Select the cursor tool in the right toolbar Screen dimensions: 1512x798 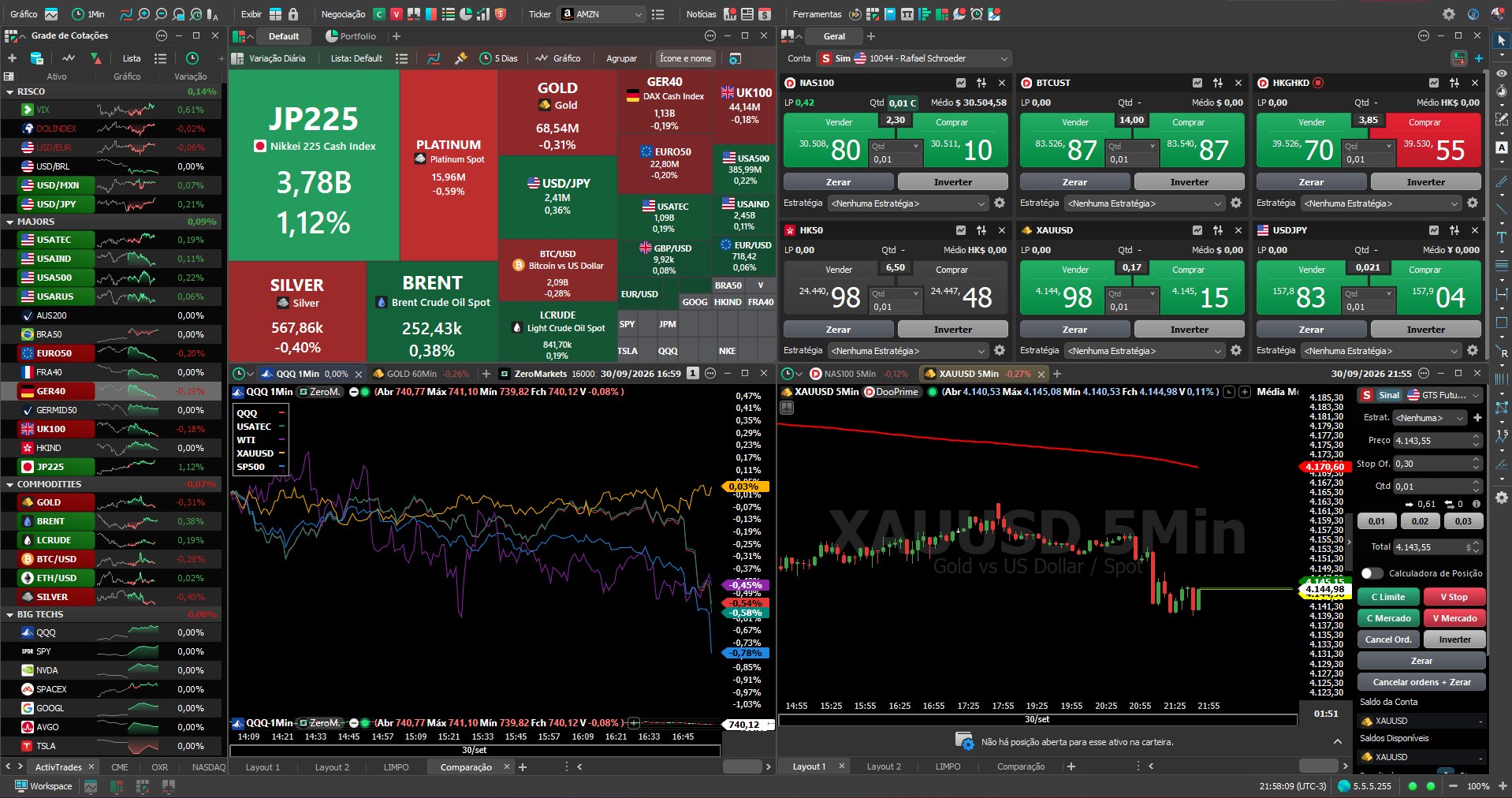pyautogui.click(x=1501, y=39)
